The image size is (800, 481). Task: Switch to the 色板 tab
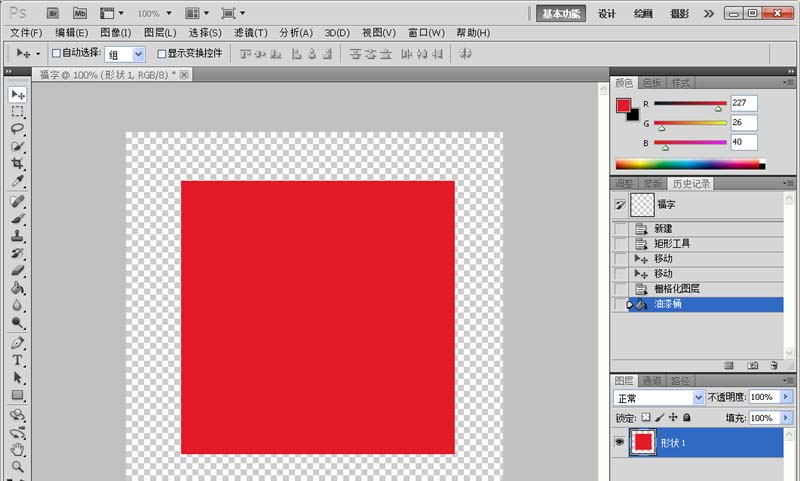(x=652, y=83)
